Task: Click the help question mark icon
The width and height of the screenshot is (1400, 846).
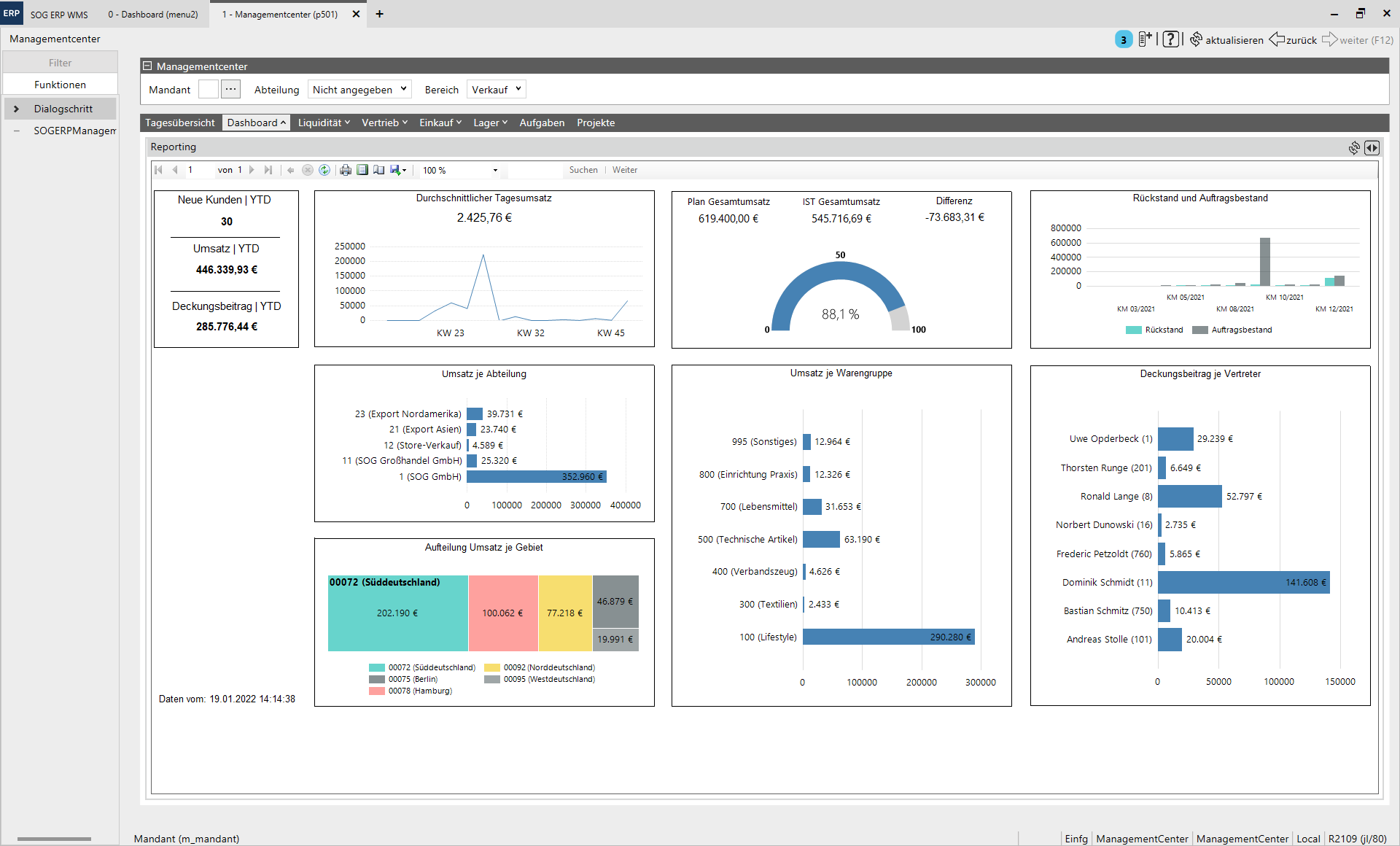Action: tap(1170, 39)
